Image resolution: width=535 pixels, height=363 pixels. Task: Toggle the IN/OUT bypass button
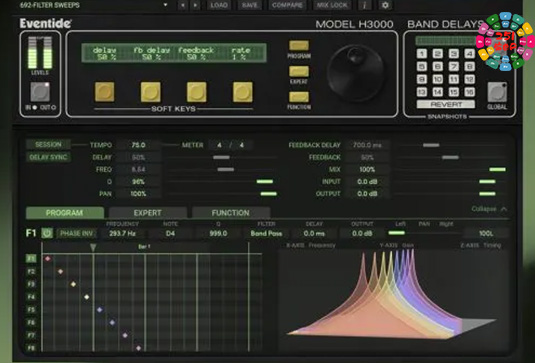pyautogui.click(x=40, y=92)
